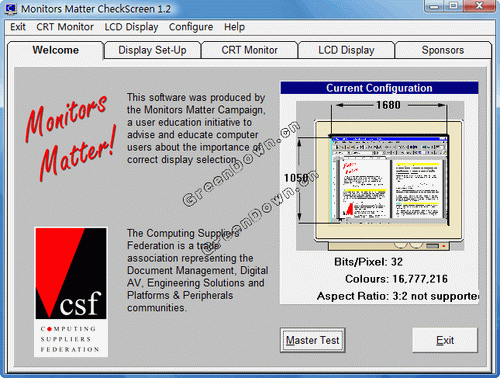Image resolution: width=500 pixels, height=378 pixels.
Task: Open the Exit menu in menu bar
Action: [18, 27]
